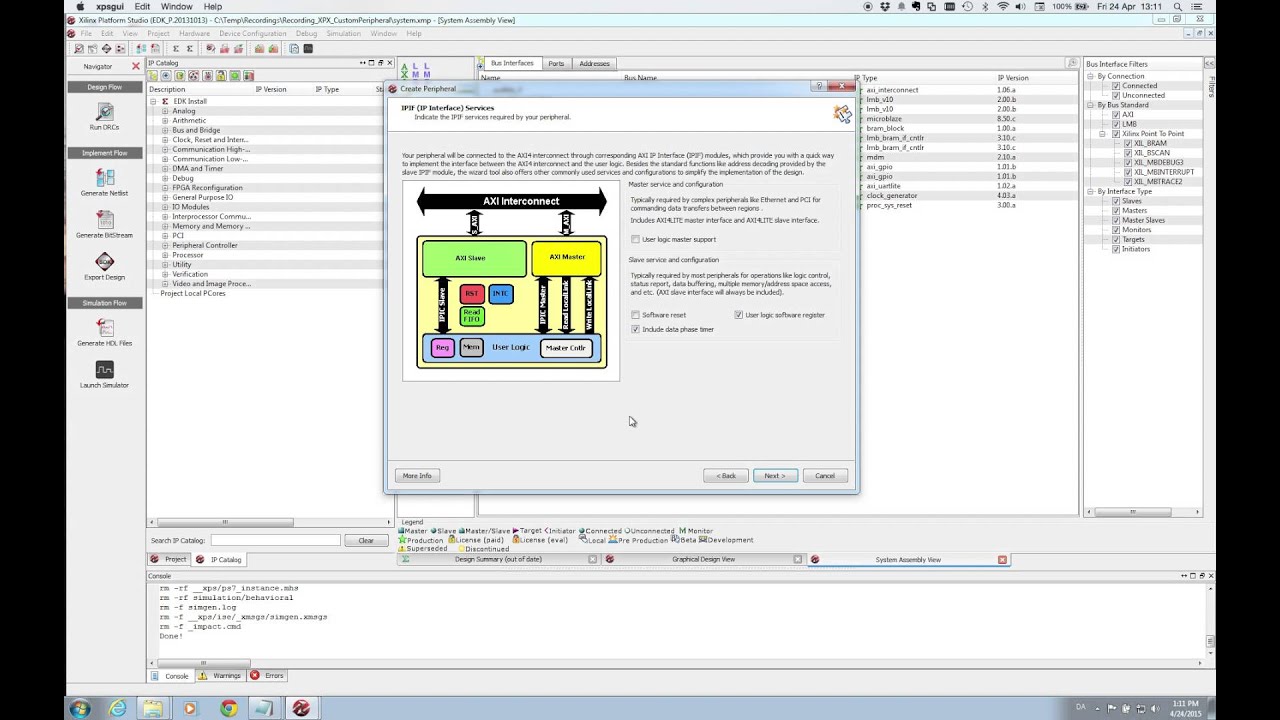Click Next in Create Peripheral wizard
The image size is (1280, 720).
click(775, 476)
